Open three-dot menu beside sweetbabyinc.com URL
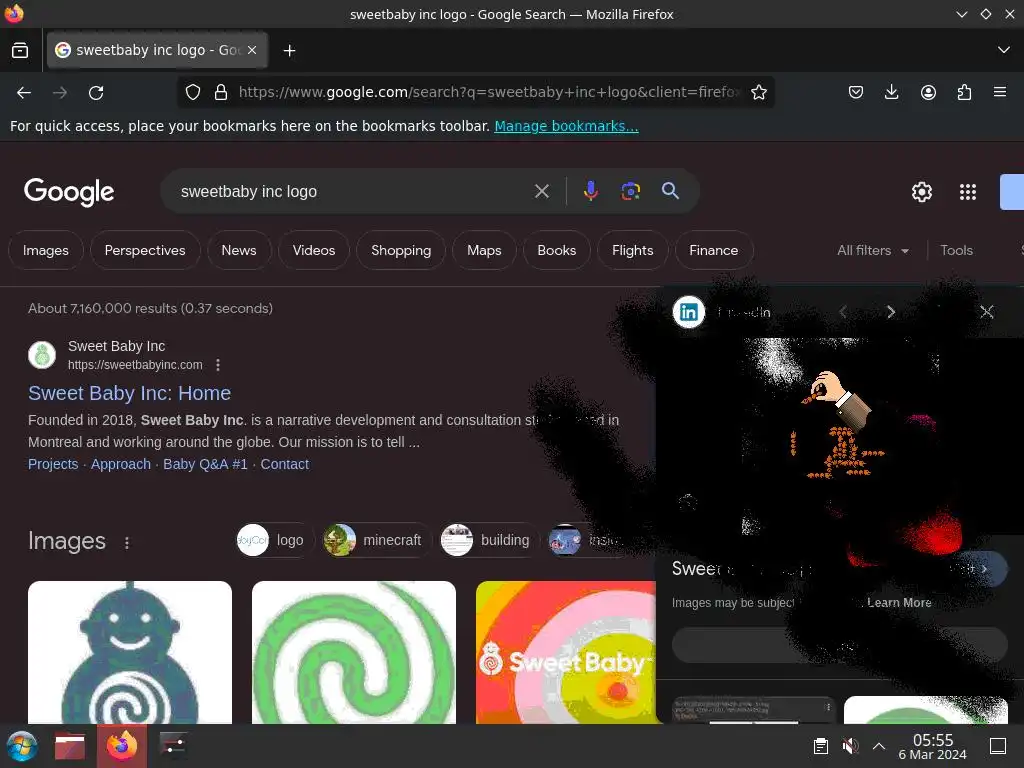 (218, 365)
